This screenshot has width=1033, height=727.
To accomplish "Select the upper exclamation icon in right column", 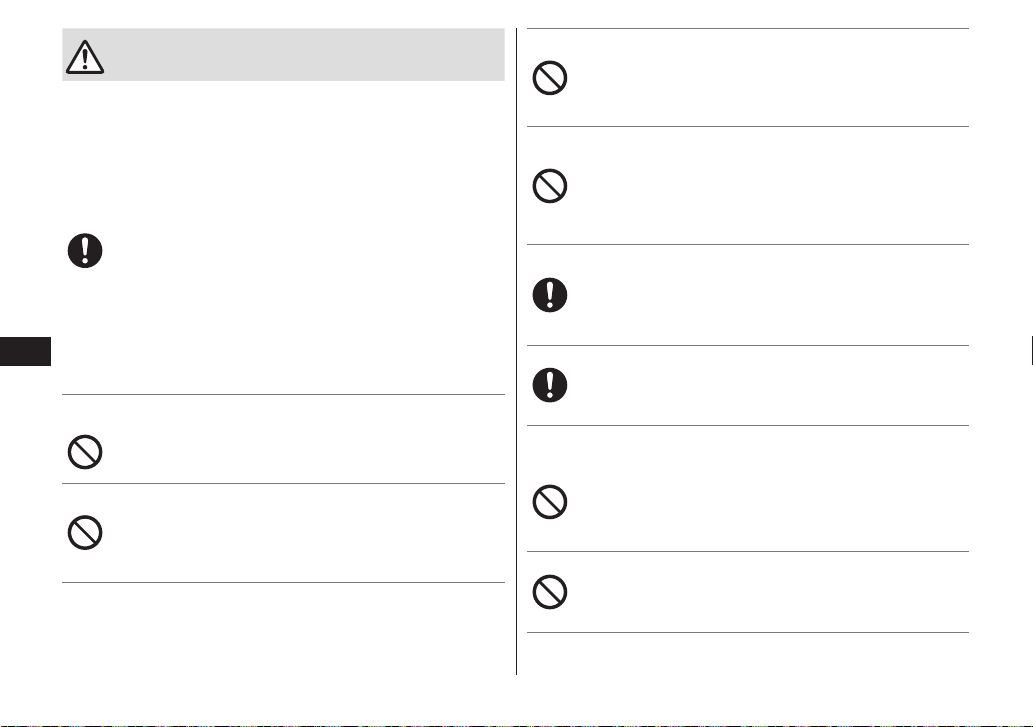I will click(549, 295).
